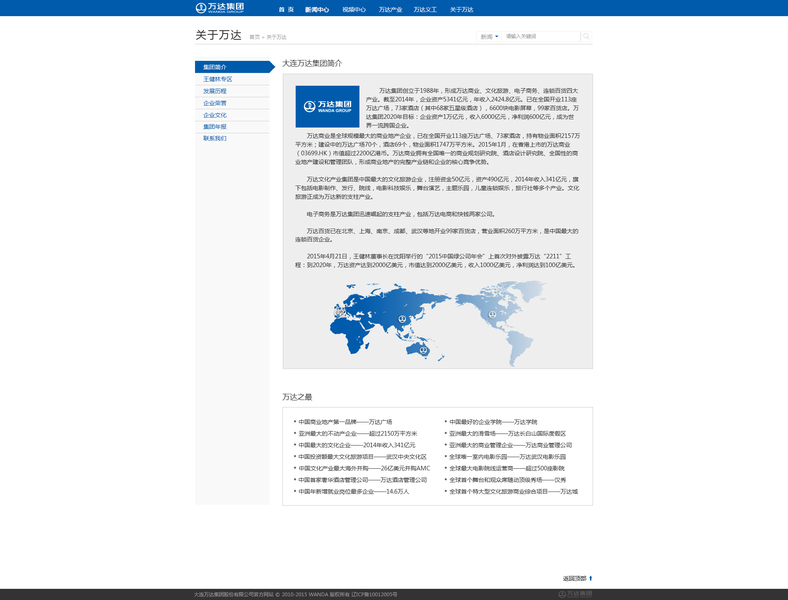Click the gray Wanda logo in footer
Viewport: 788px width, 600px height.
tap(575, 594)
